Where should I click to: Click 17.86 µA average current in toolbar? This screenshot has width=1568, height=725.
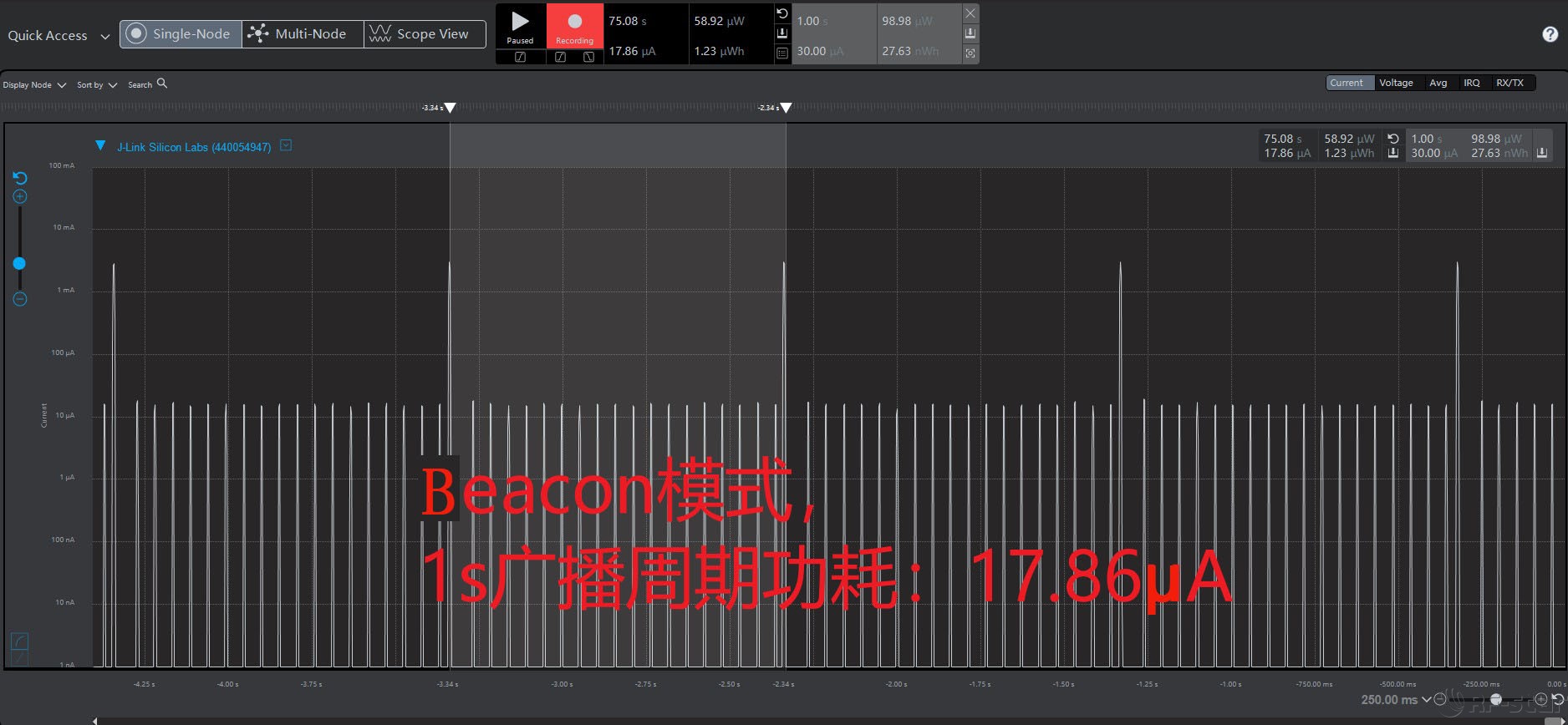point(632,51)
